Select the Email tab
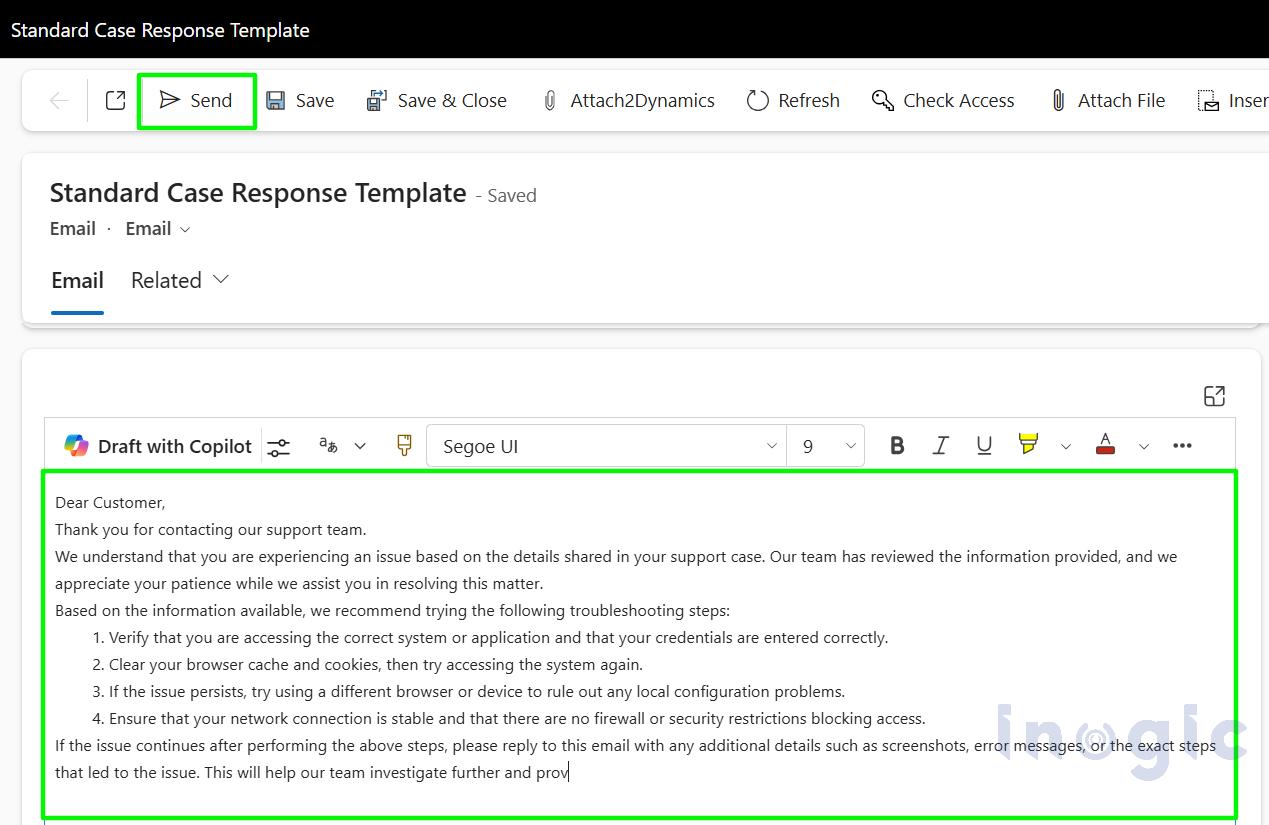 (x=77, y=281)
